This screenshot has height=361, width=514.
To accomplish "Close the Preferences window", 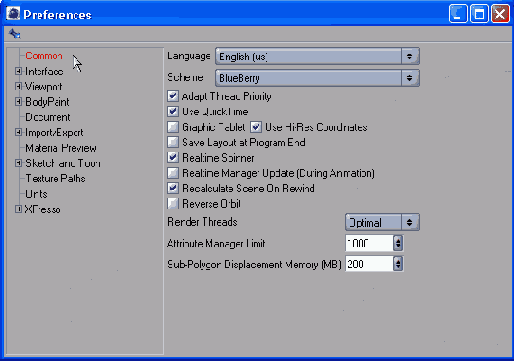I will (500, 14).
